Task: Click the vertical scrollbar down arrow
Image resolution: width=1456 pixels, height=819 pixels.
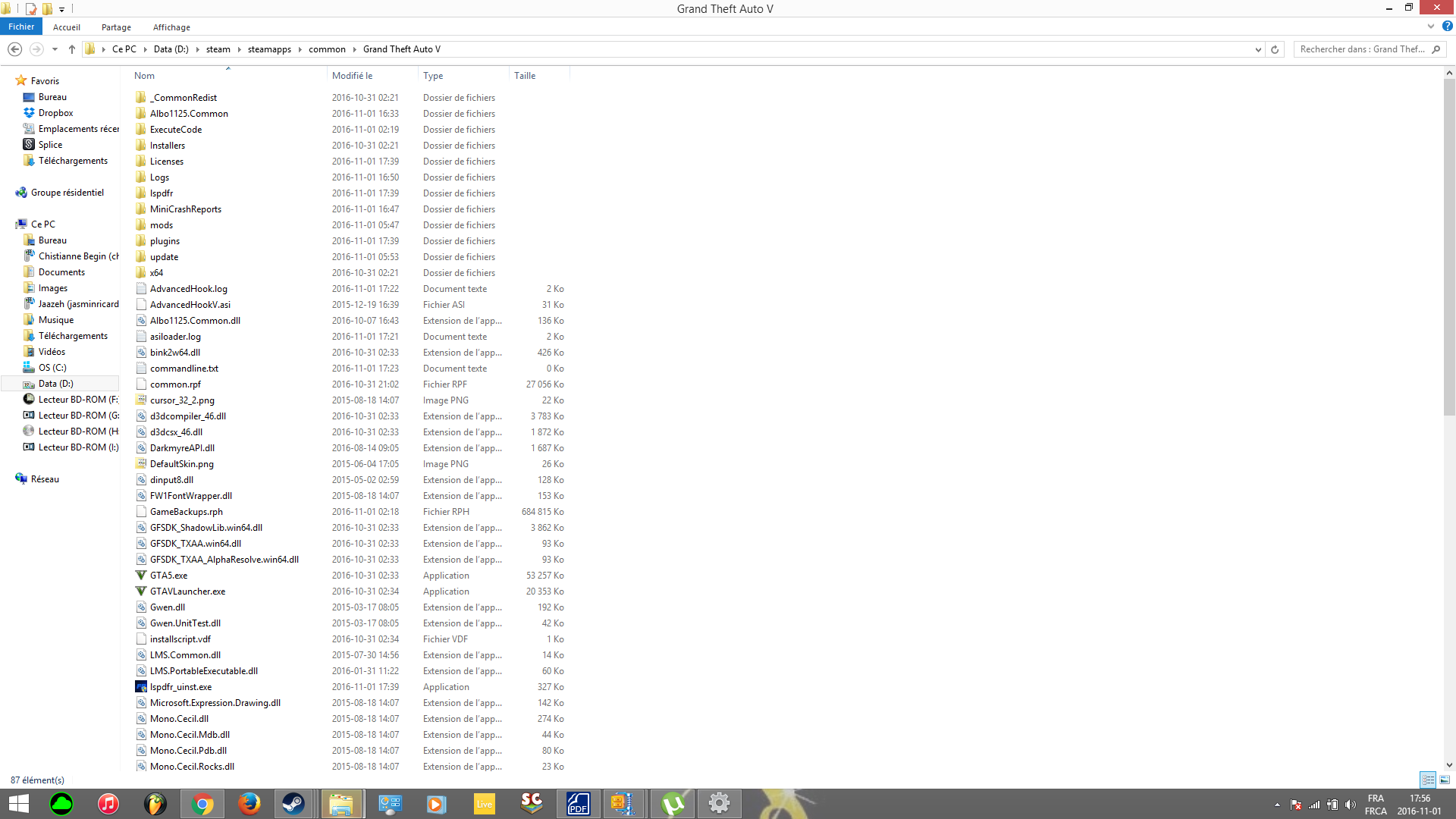Action: (1449, 765)
